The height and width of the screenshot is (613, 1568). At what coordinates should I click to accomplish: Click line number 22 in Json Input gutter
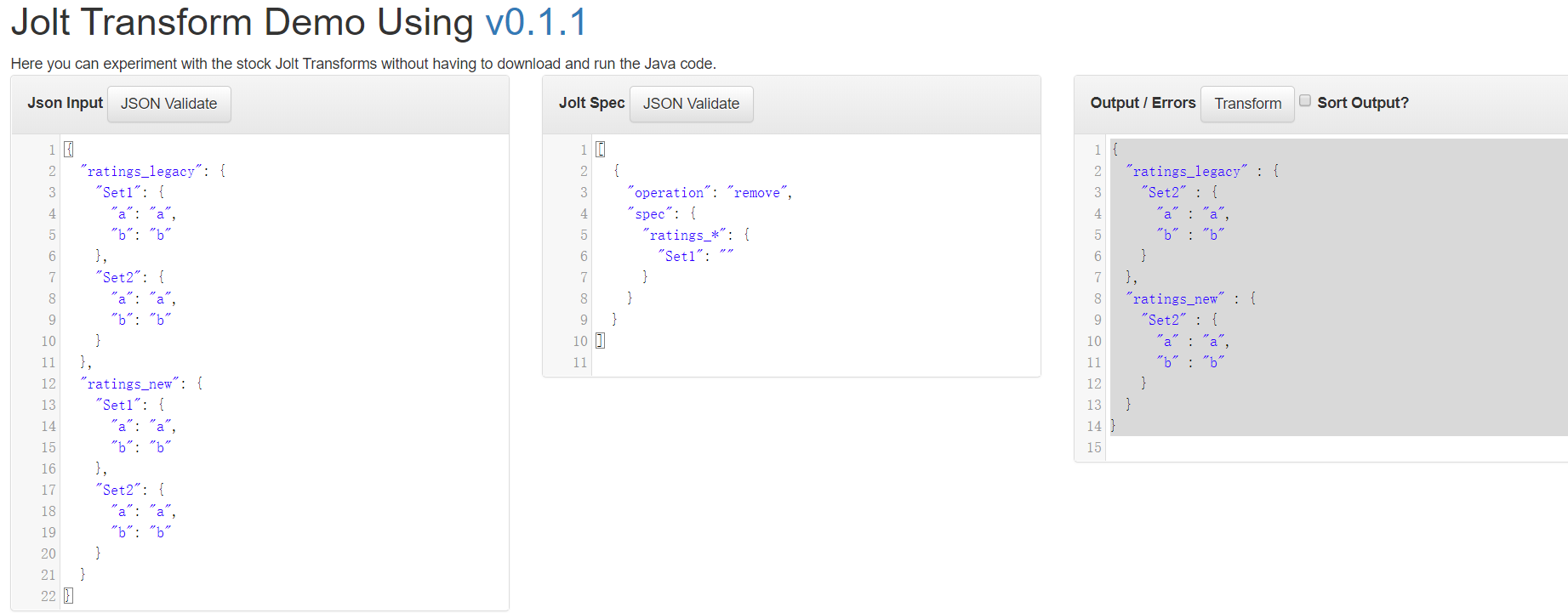(48, 596)
